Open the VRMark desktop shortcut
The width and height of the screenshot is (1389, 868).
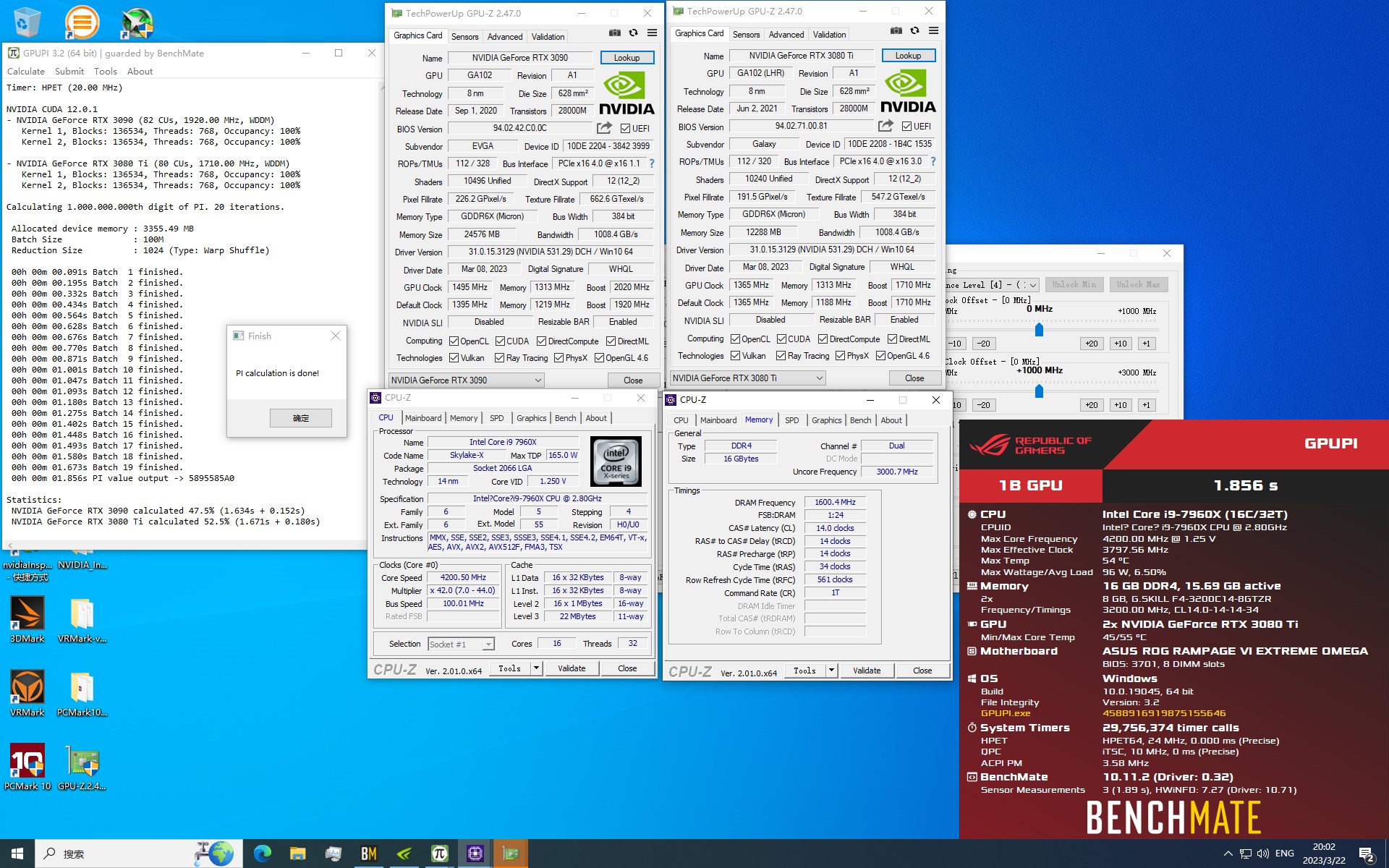[27, 693]
